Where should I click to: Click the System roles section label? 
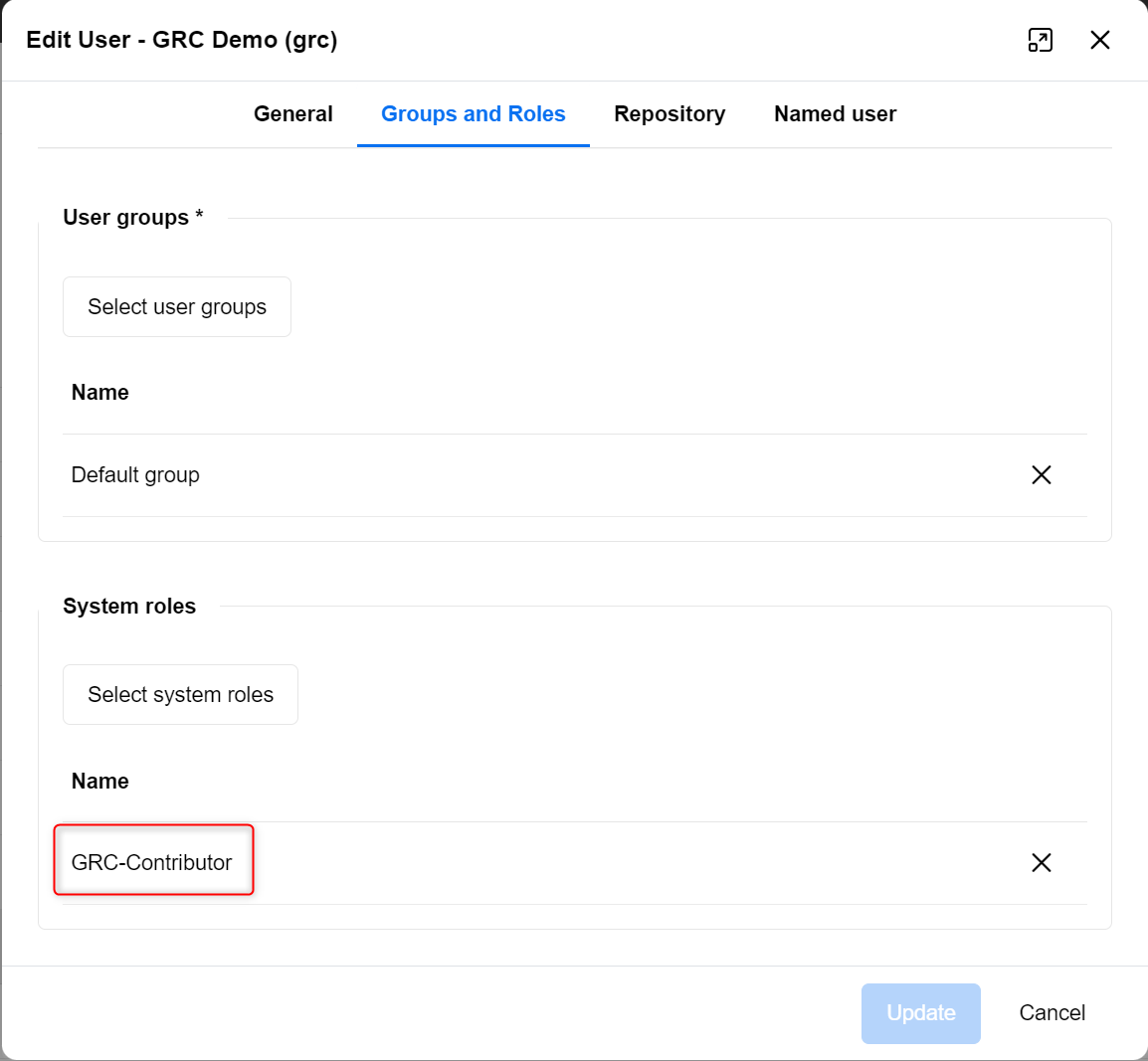(x=129, y=607)
